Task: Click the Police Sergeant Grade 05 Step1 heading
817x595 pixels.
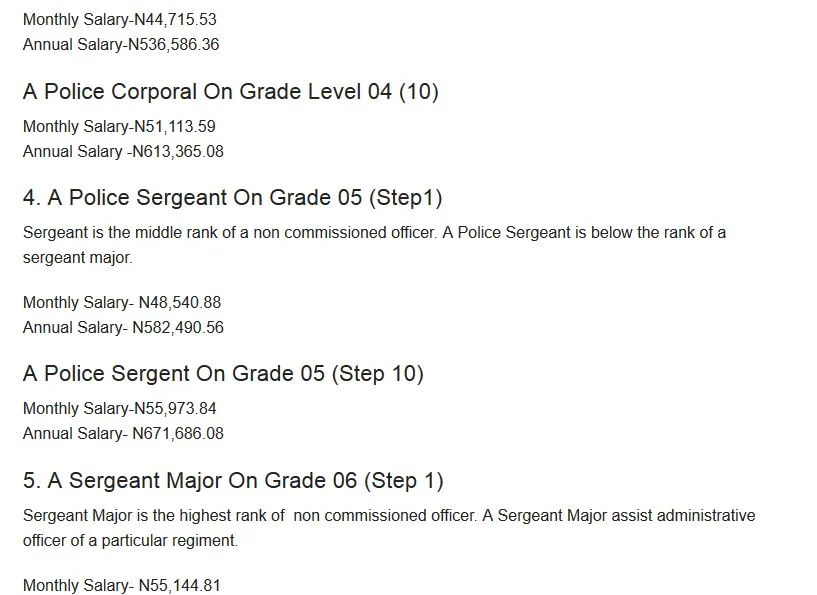Action: click(x=232, y=198)
